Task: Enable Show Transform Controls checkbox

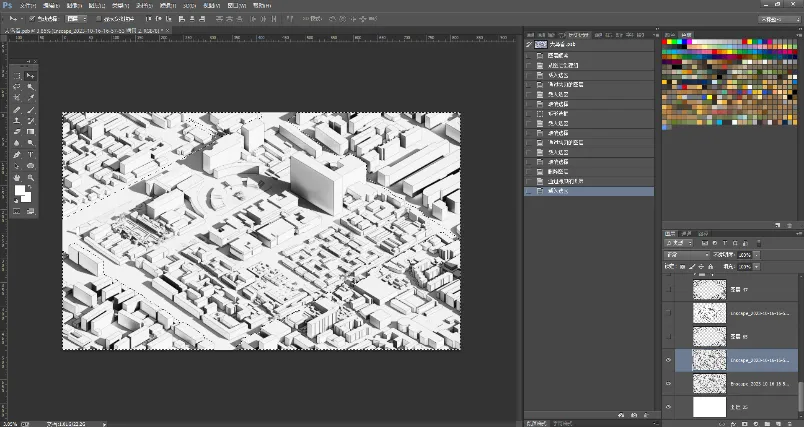Action: coord(99,19)
